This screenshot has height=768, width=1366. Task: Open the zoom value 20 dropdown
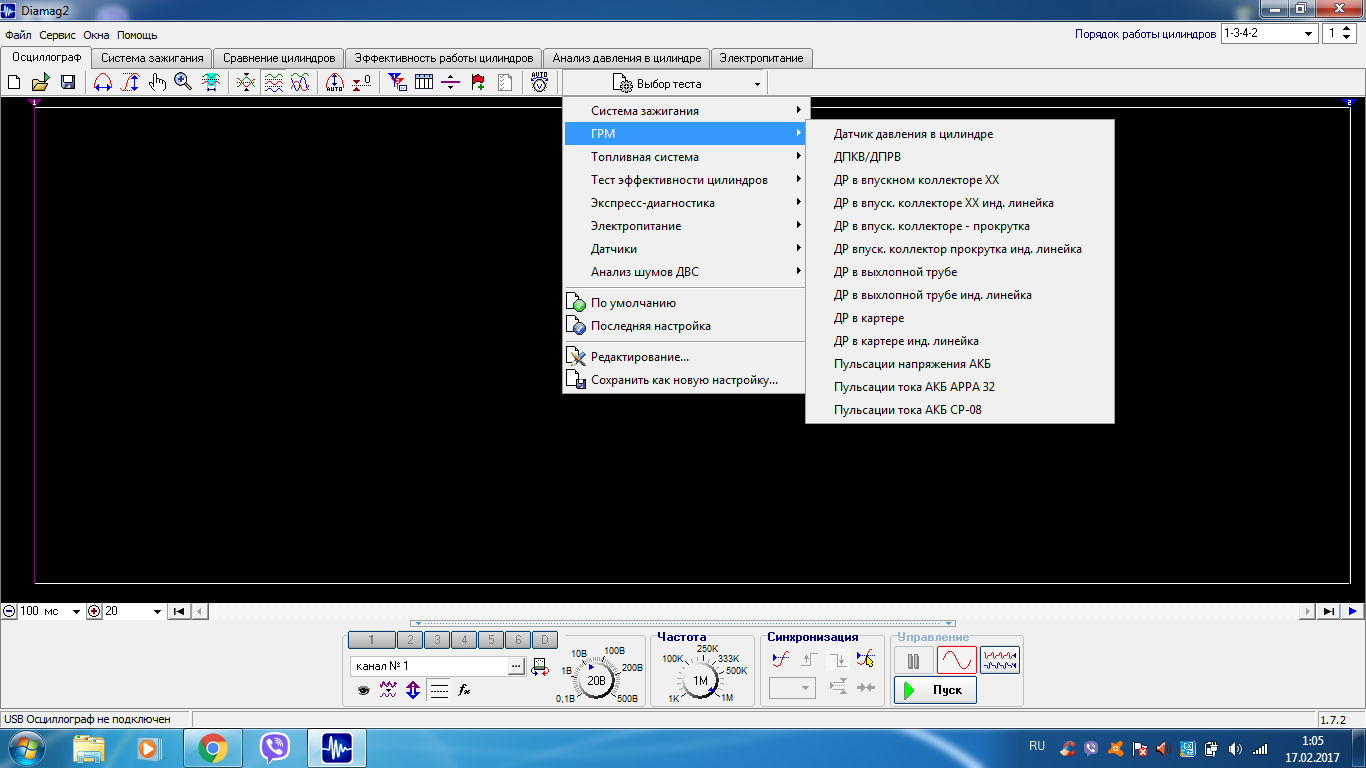tap(133, 611)
